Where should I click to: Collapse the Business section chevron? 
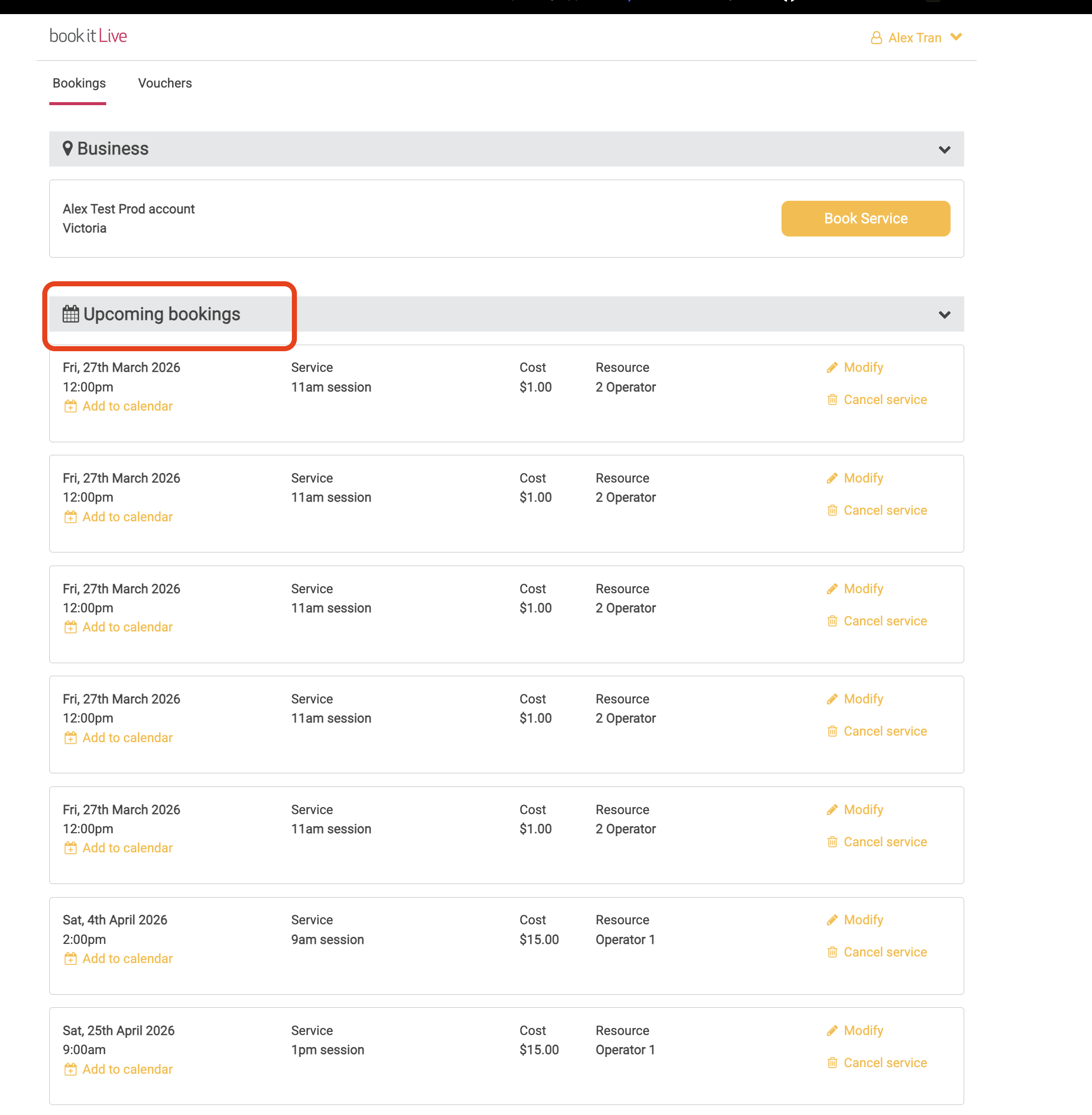pyautogui.click(x=944, y=150)
